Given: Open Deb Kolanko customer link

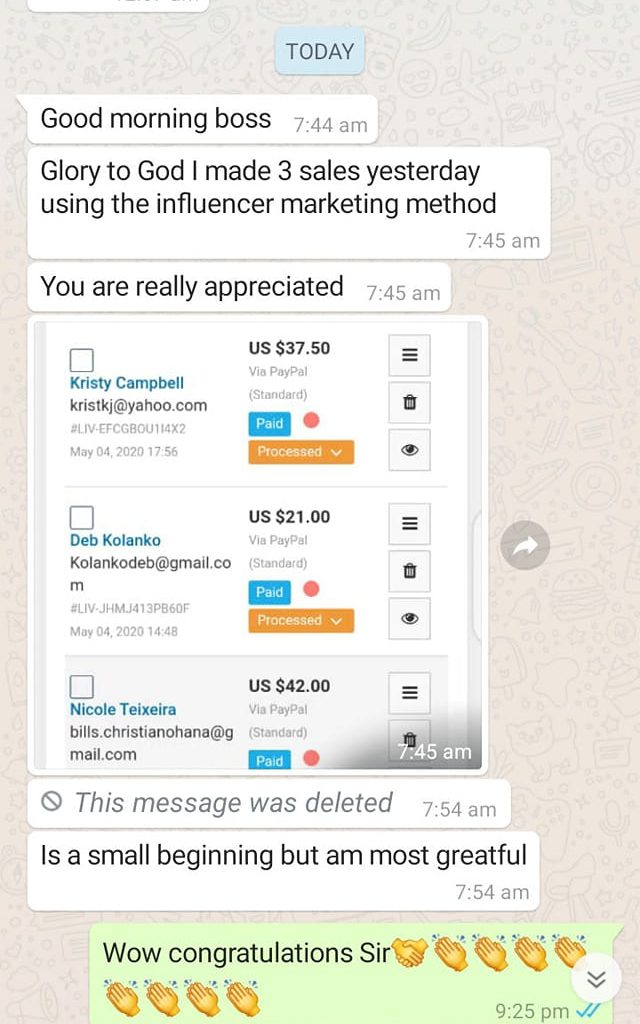Looking at the screenshot, I should pyautogui.click(x=115, y=541).
